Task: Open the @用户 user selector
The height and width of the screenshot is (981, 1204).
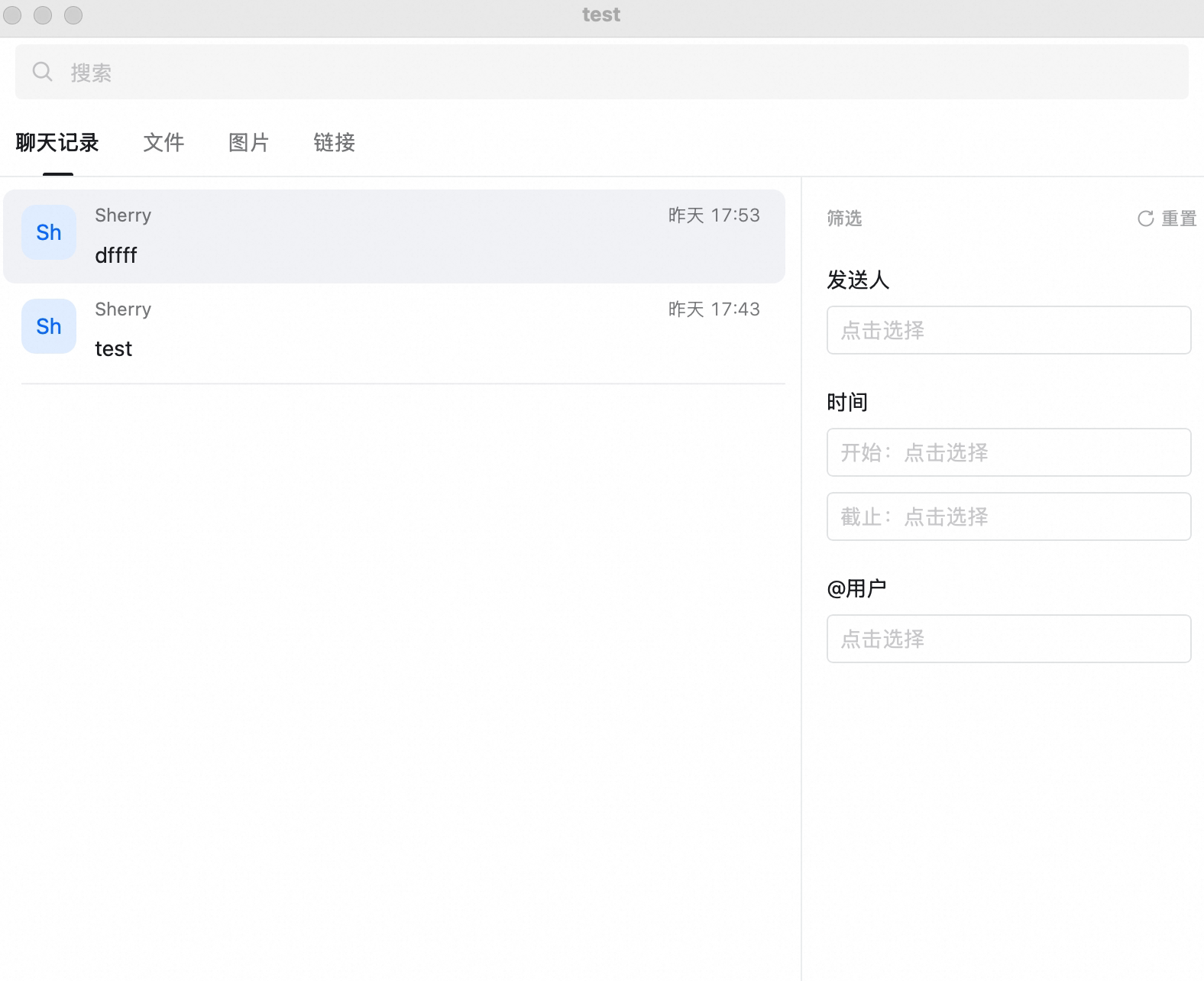Action: tap(1008, 639)
